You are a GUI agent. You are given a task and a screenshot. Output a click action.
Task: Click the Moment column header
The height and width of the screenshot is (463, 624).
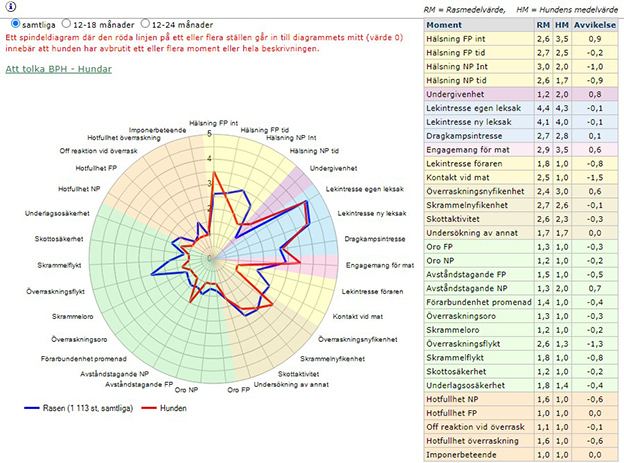click(x=479, y=25)
